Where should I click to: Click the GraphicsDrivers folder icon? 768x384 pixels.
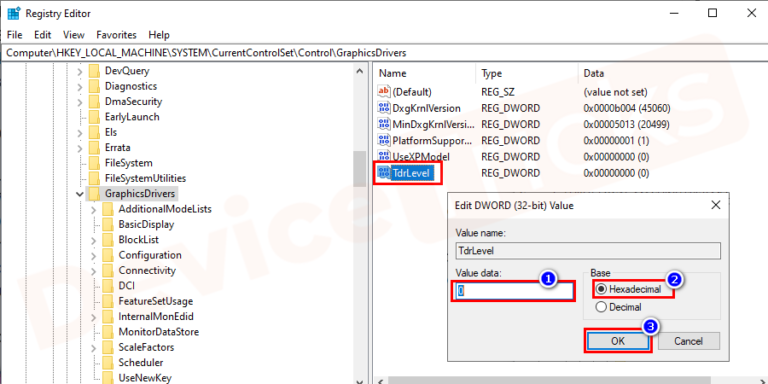(94, 194)
